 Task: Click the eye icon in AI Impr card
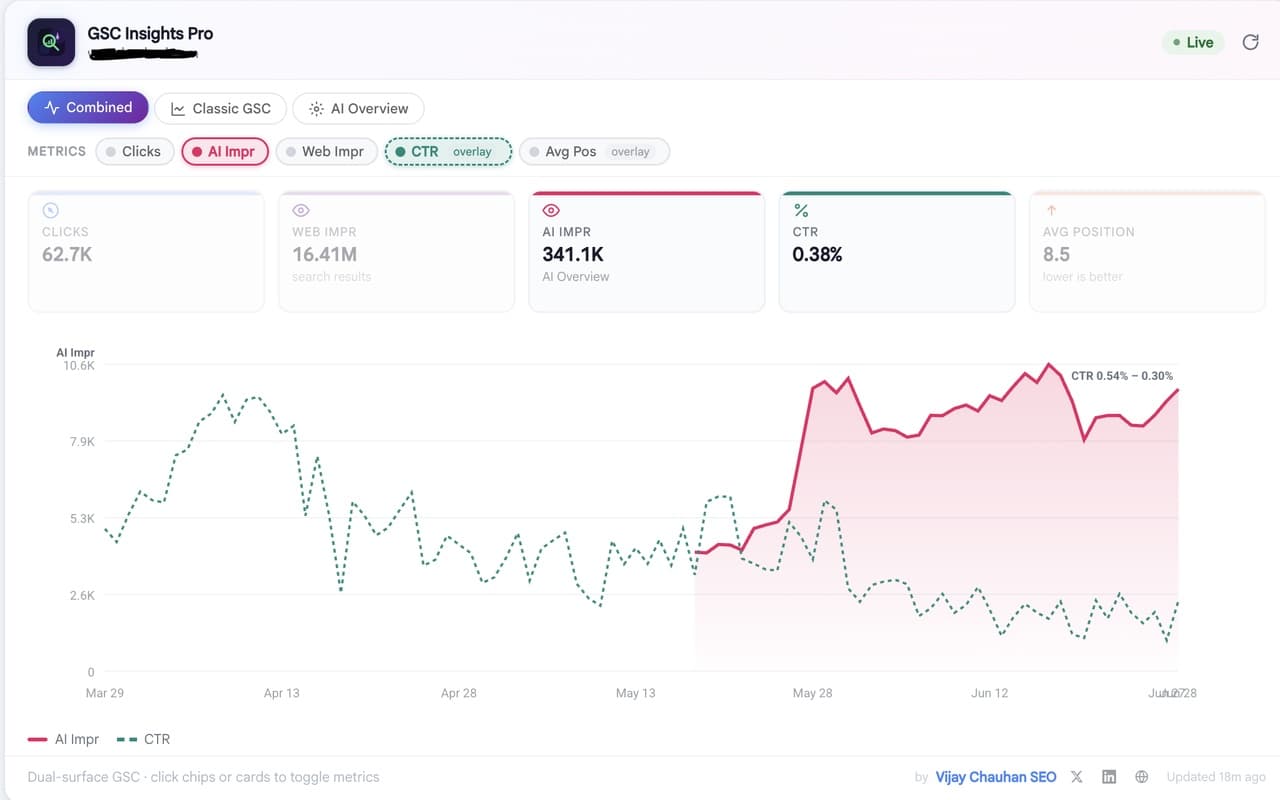[x=551, y=210]
